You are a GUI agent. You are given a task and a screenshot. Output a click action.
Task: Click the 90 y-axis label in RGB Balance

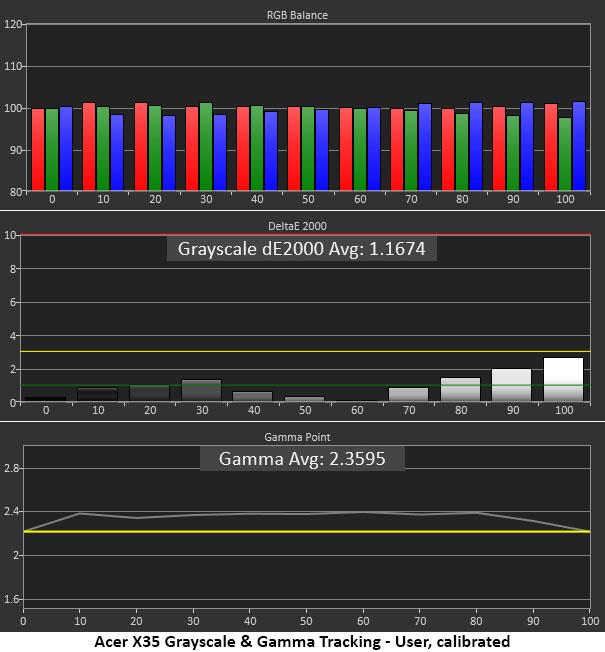(x=16, y=150)
